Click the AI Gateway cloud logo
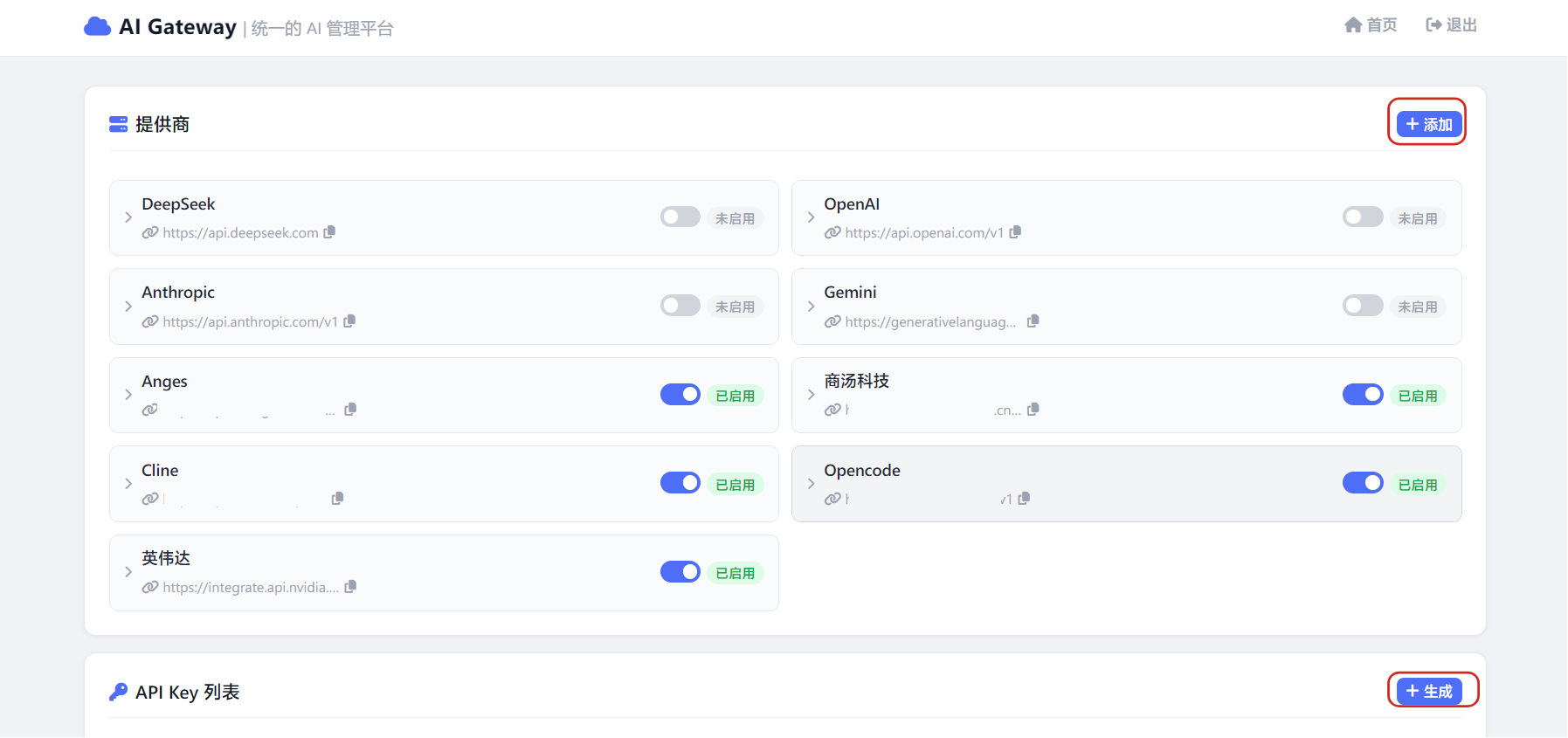 tap(97, 27)
